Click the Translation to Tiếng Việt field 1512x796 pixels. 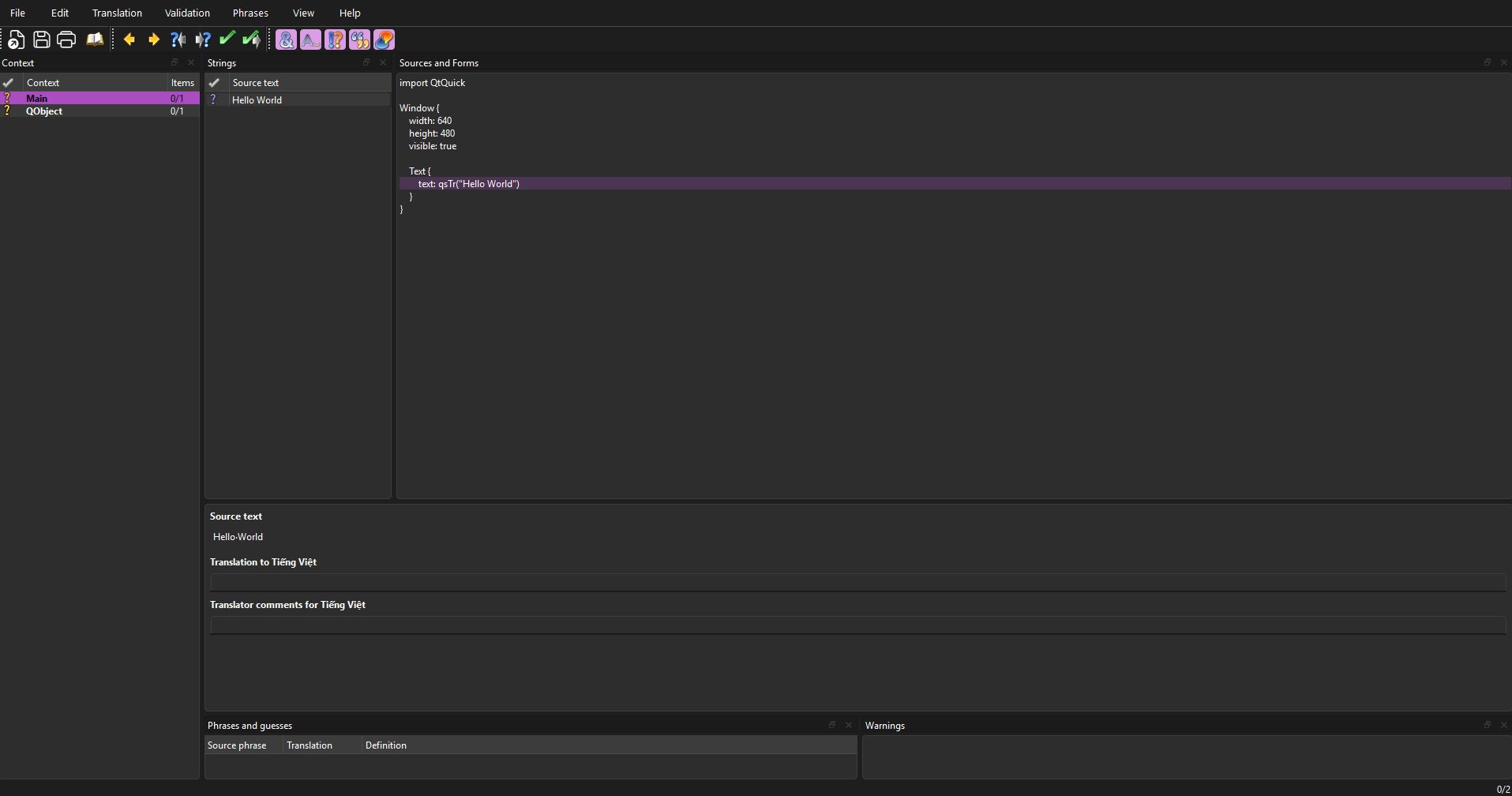(857, 583)
